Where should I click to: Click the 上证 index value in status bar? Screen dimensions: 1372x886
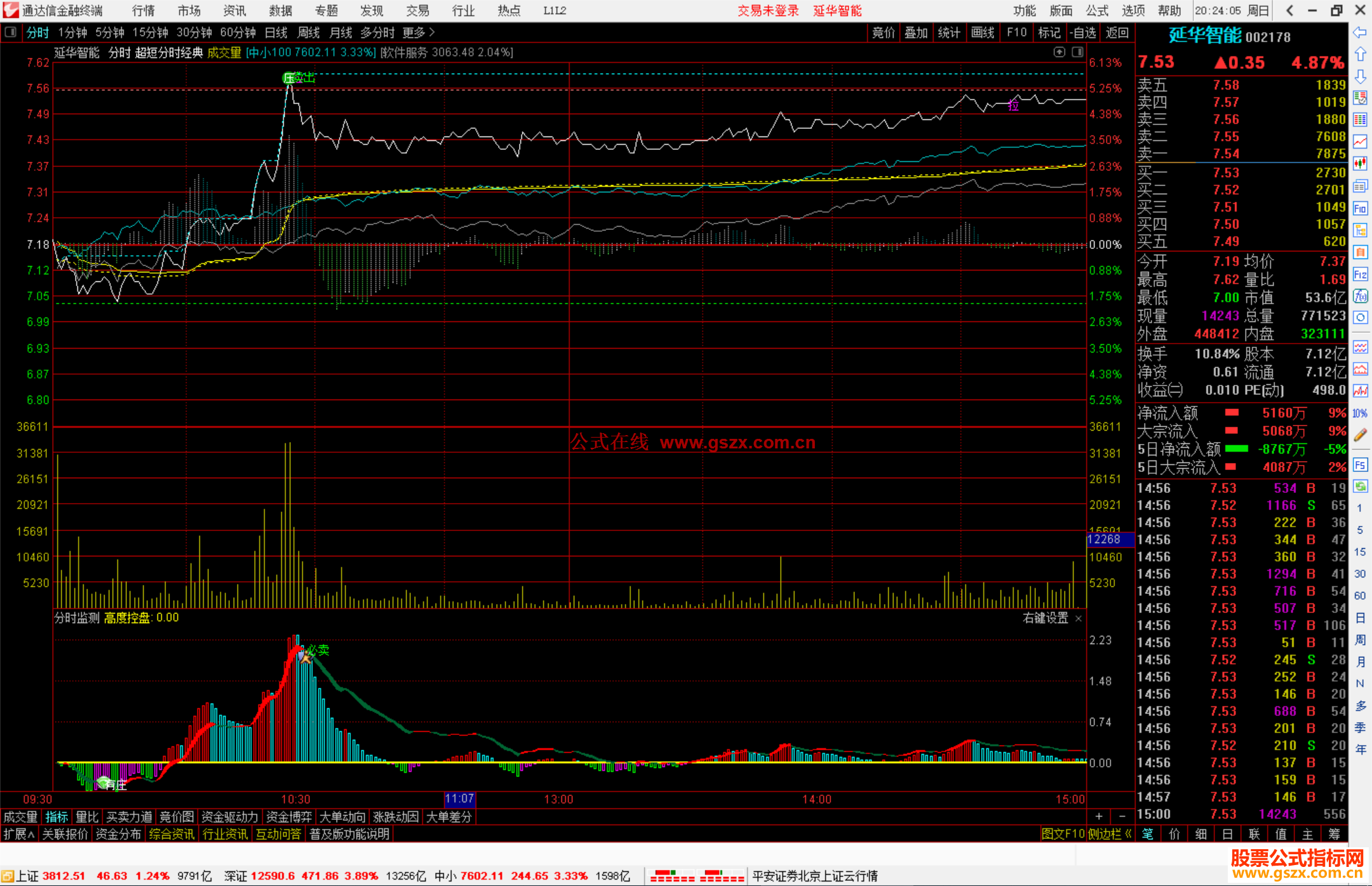click(64, 876)
